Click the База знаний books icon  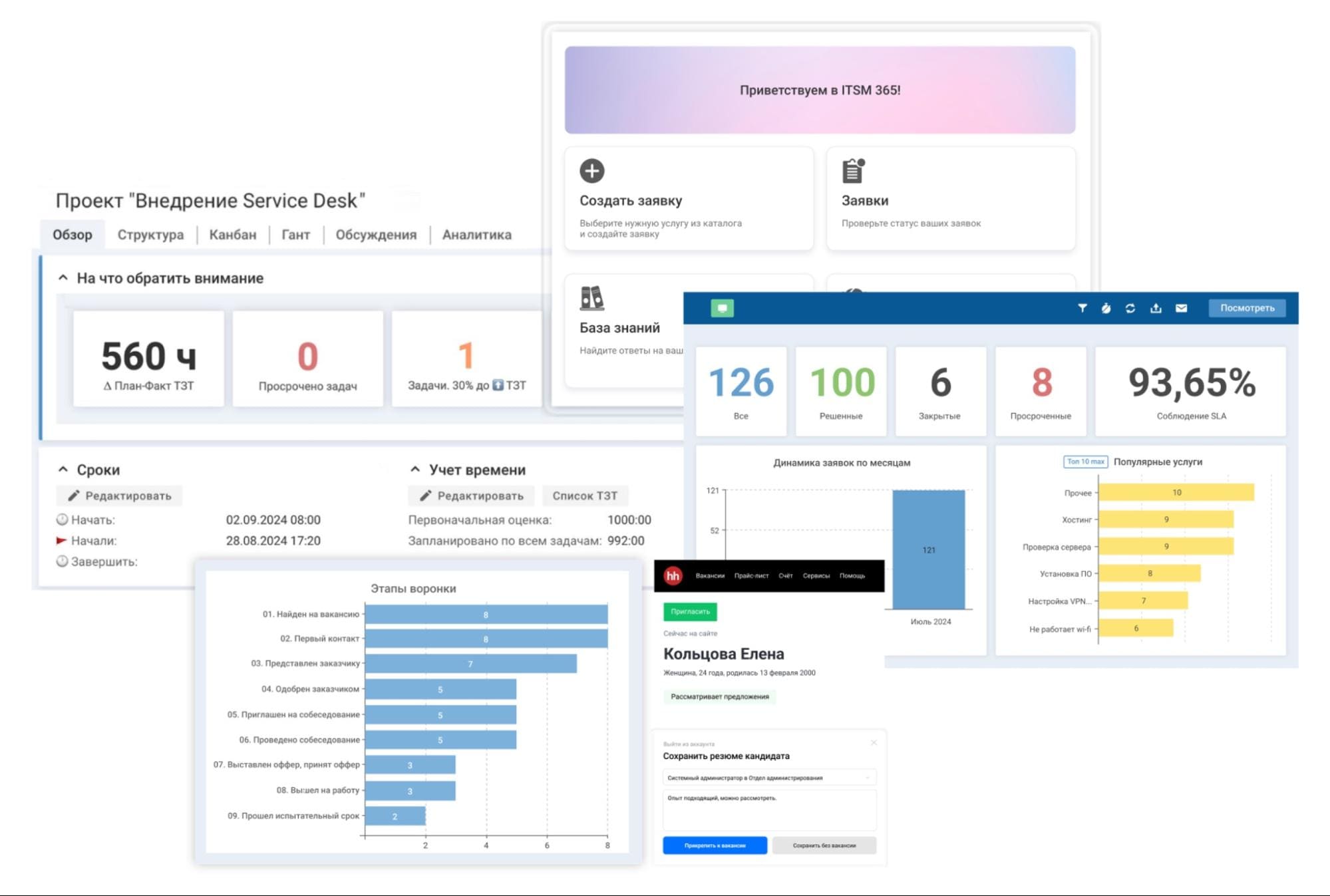(591, 299)
